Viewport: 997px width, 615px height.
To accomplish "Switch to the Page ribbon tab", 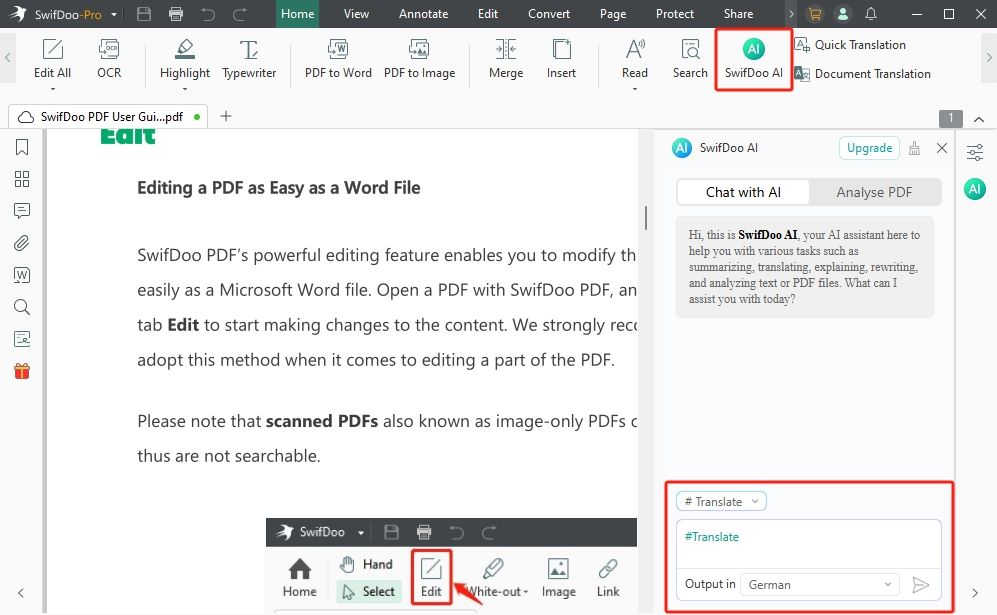I will point(613,14).
